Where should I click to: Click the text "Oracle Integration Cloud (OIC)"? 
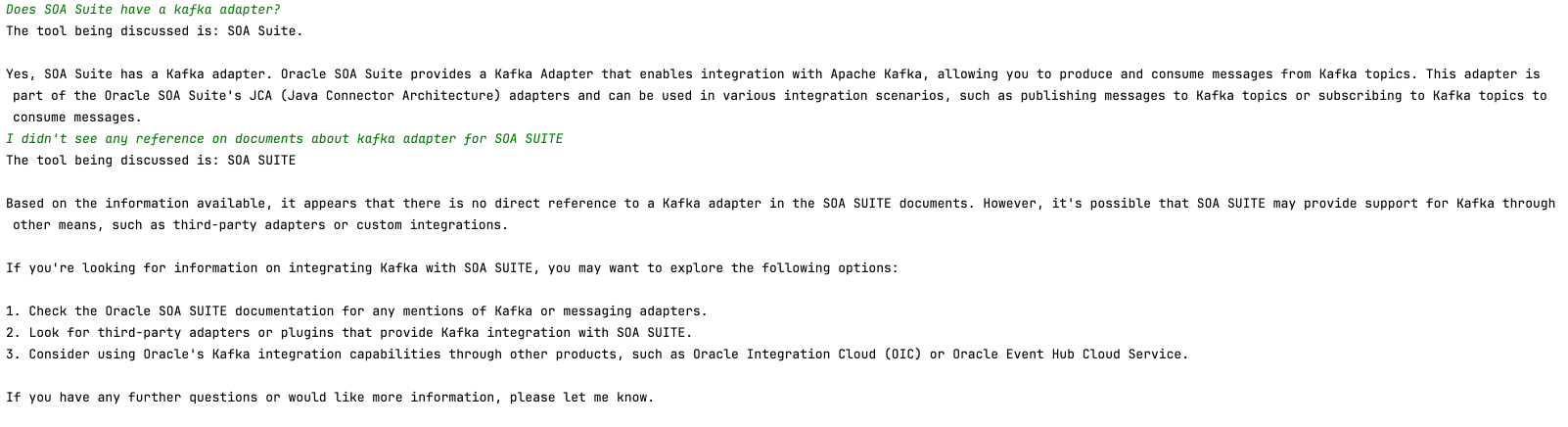[x=807, y=355]
